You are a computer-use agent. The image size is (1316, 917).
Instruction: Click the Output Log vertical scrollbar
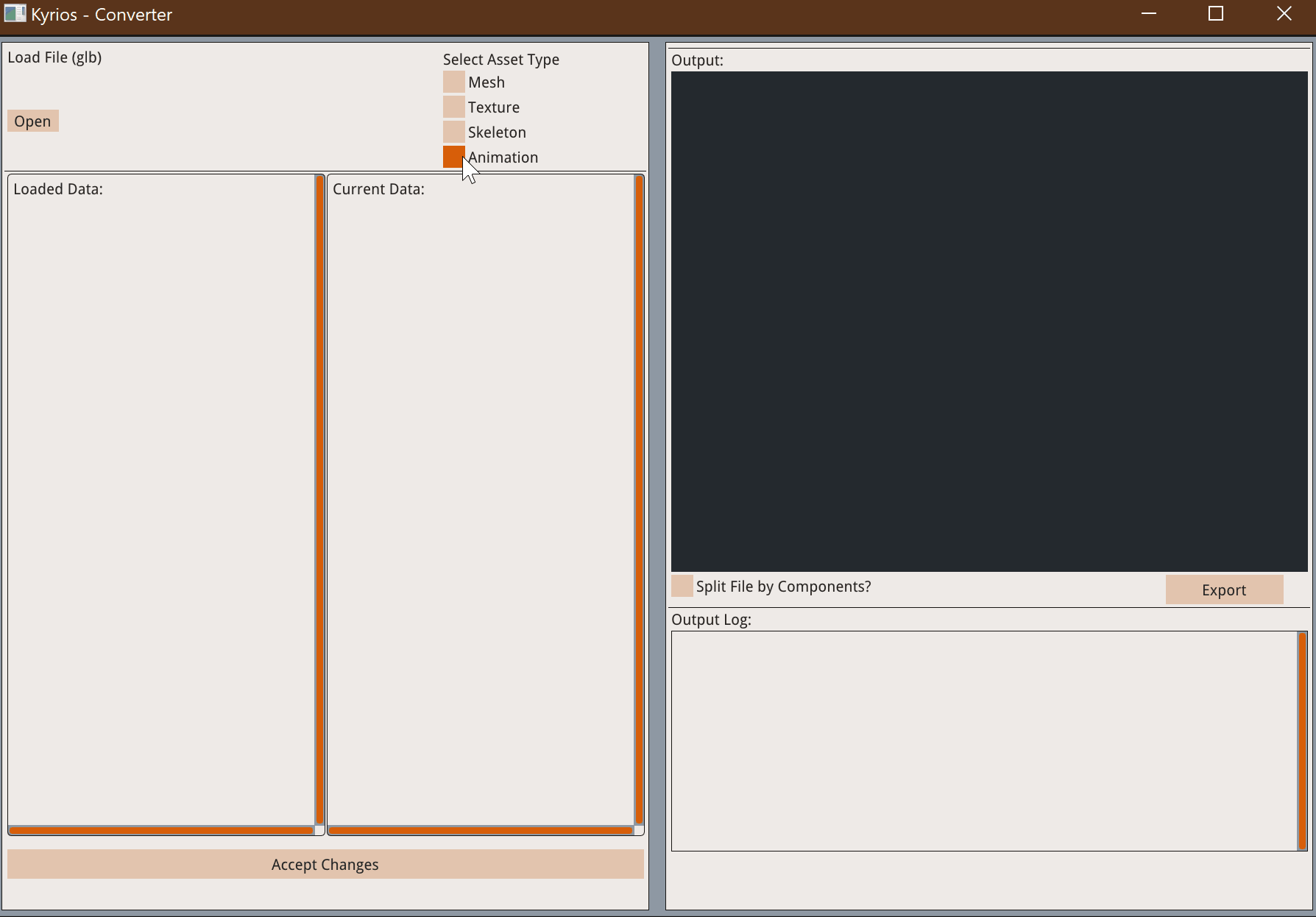[x=1302, y=741]
